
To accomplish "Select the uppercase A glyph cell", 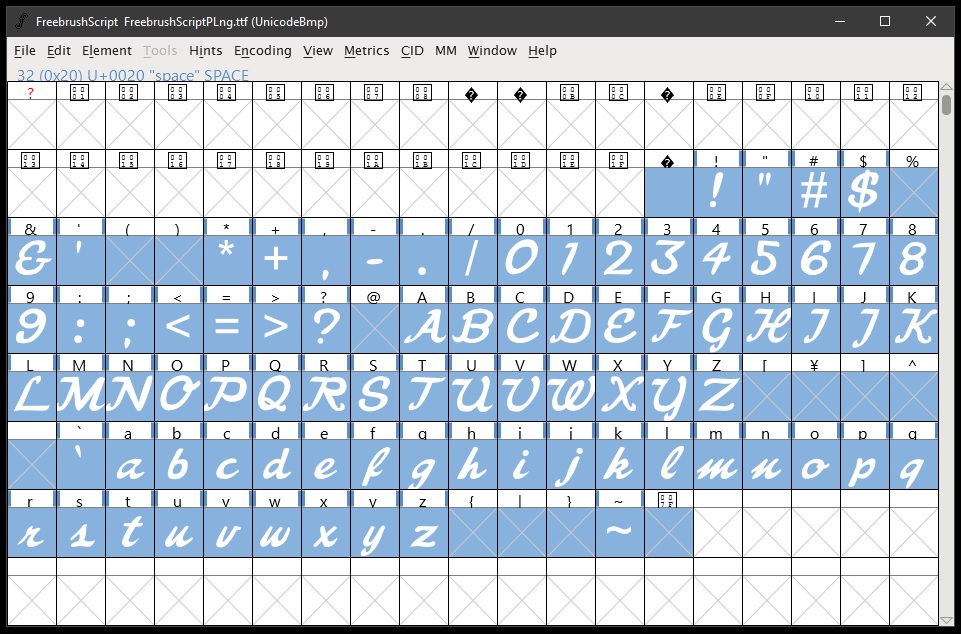I will 424,329.
